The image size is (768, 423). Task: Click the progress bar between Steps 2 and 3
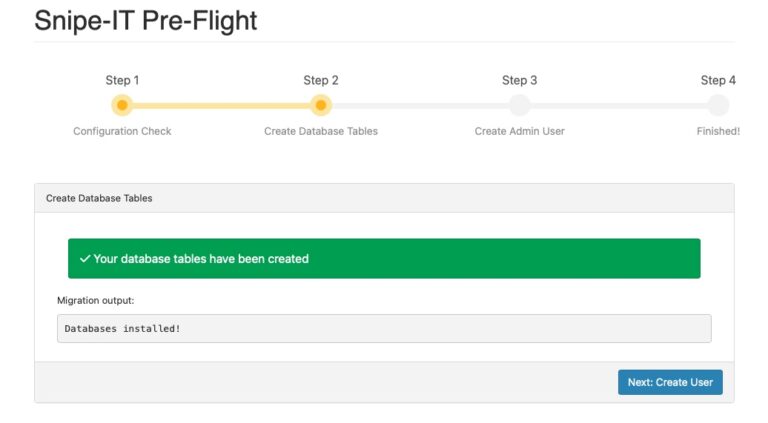420,105
